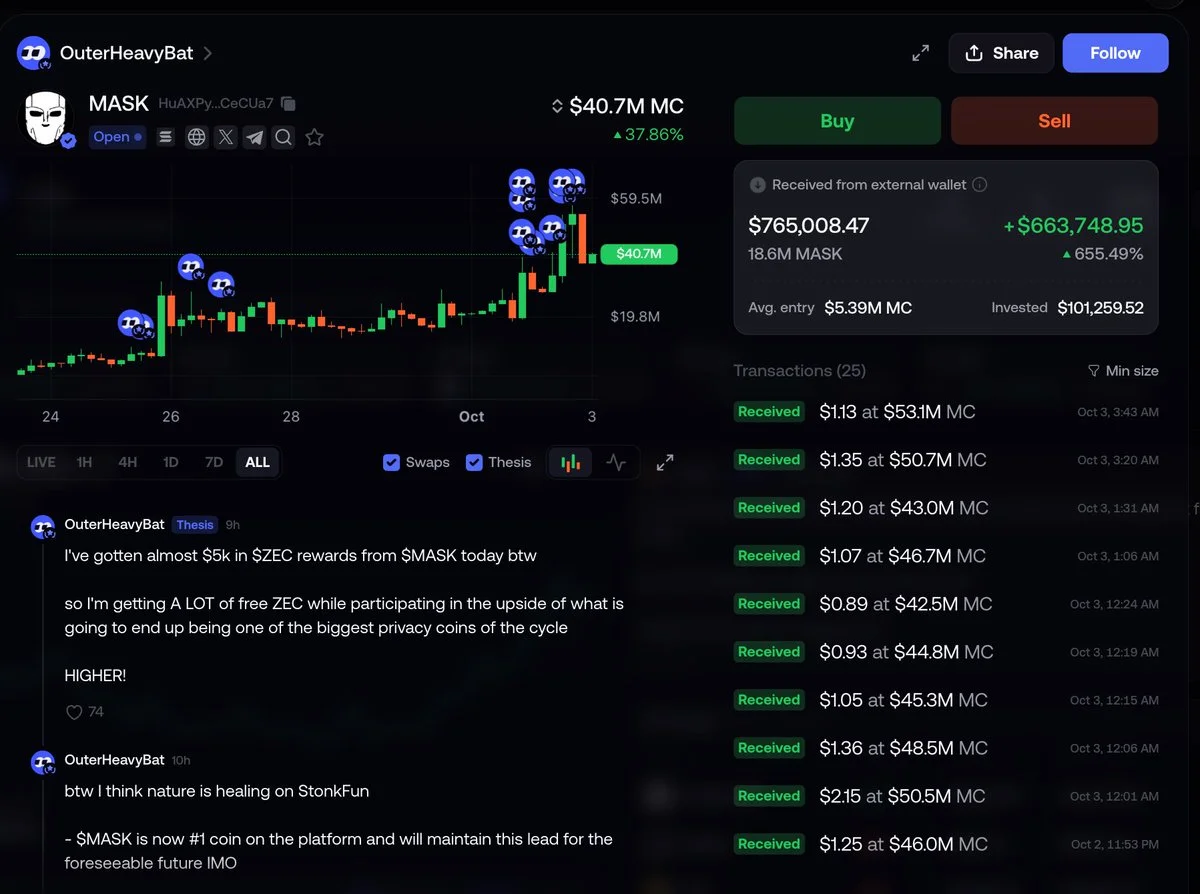
Task: Select the ALL timeframe
Action: tap(257, 462)
